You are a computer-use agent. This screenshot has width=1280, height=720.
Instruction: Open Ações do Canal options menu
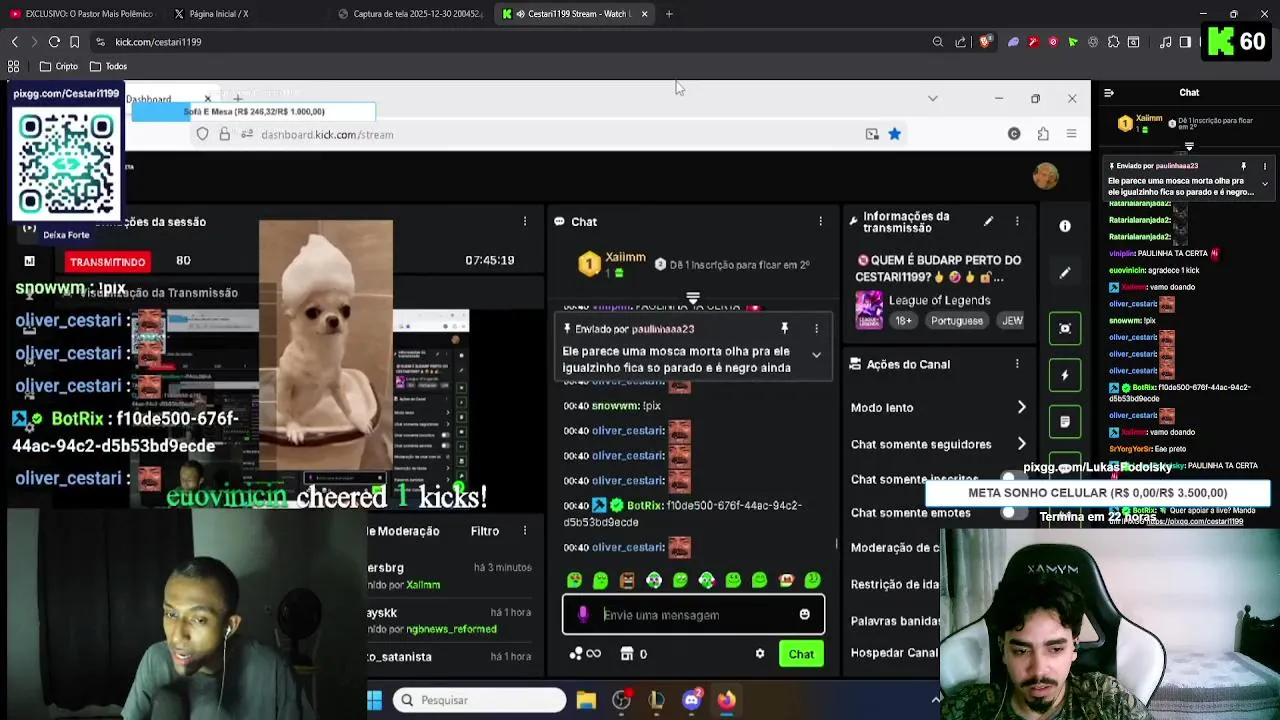tap(1017, 364)
